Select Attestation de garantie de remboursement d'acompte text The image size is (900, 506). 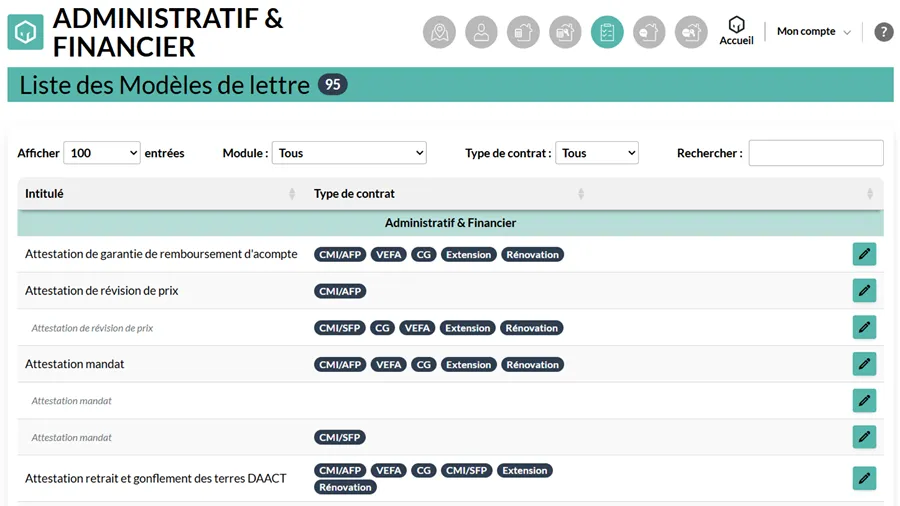pyautogui.click(x=161, y=254)
